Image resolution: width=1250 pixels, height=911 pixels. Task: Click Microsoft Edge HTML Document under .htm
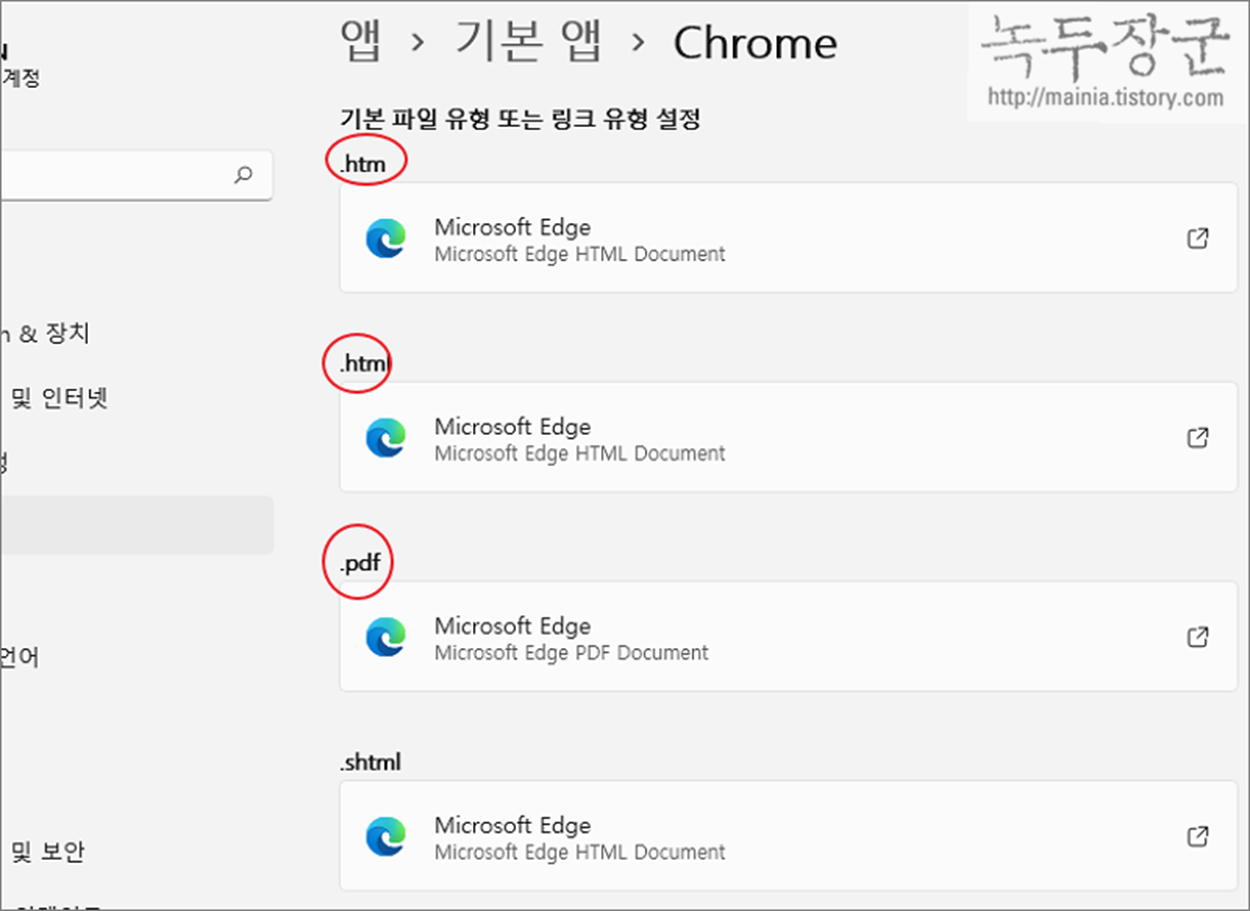[x=580, y=254]
